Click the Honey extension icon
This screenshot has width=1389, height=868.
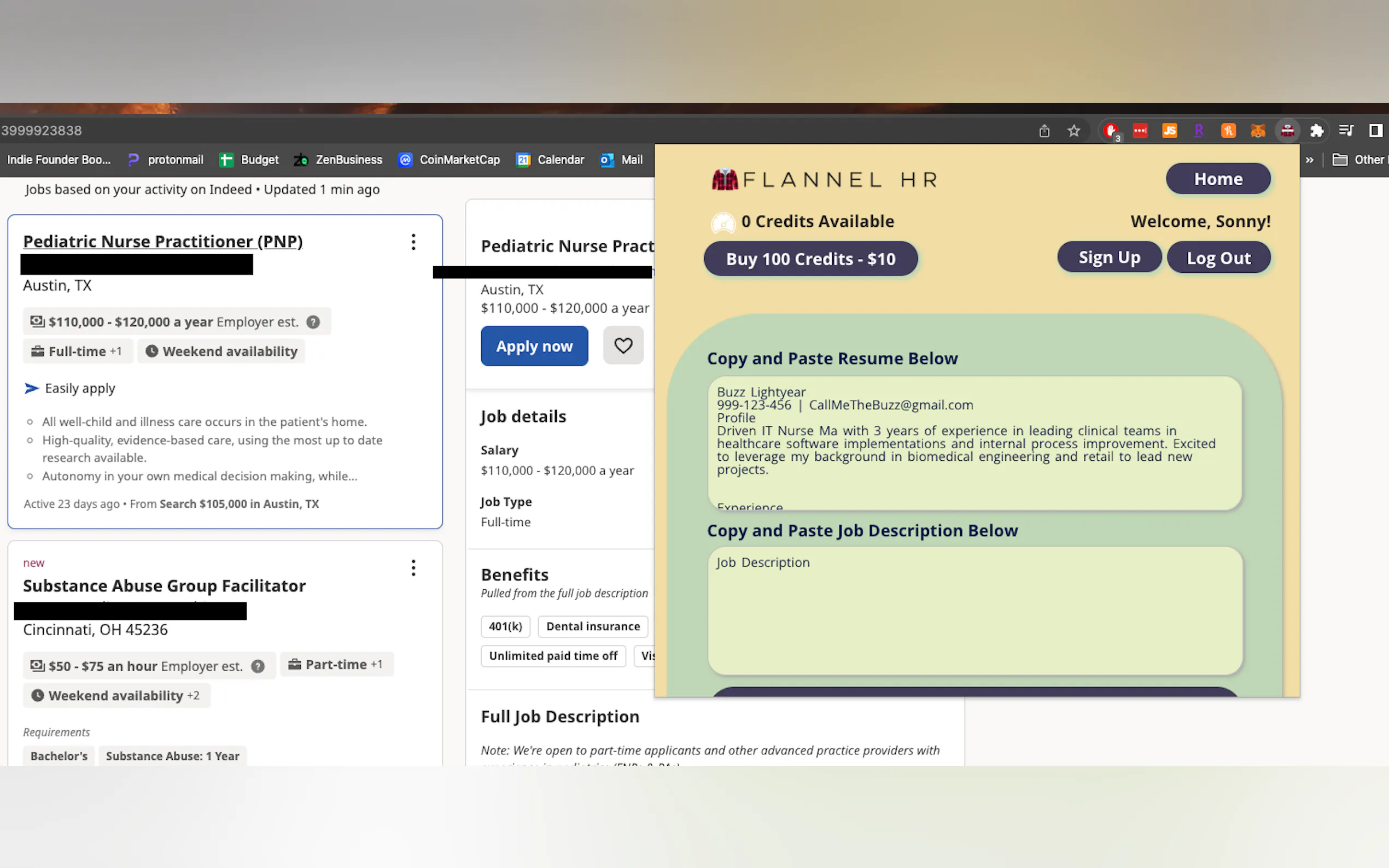coord(1228,131)
